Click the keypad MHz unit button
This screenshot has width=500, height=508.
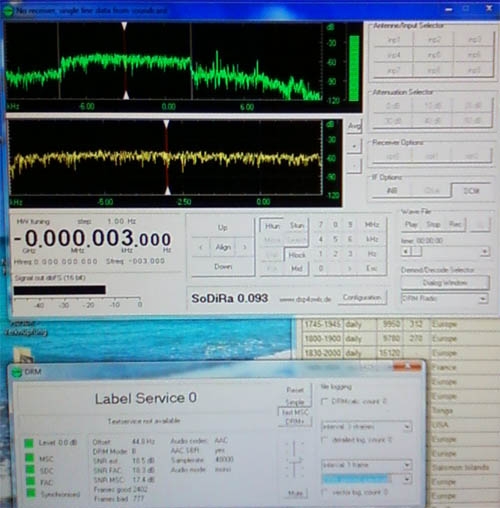coord(372,225)
